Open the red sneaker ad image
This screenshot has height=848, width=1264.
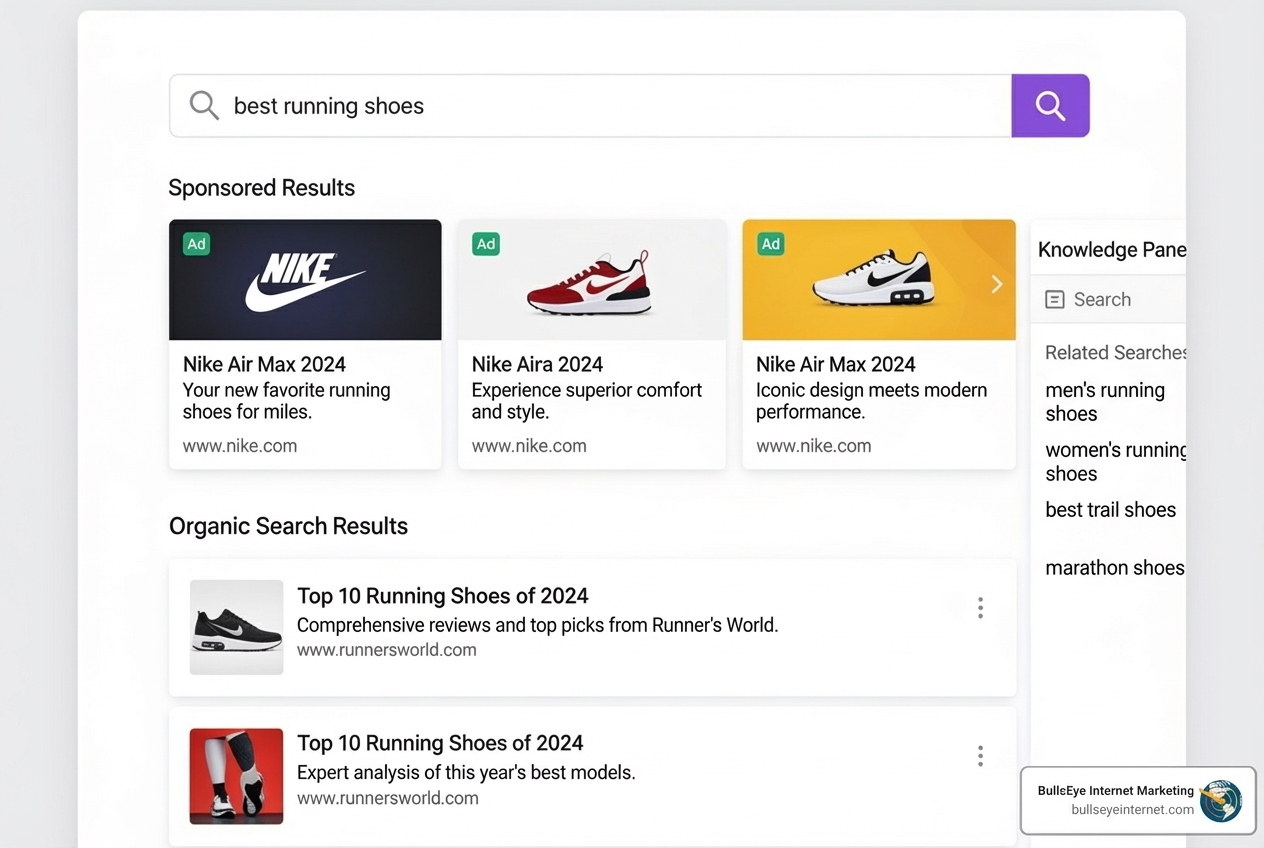tap(592, 280)
